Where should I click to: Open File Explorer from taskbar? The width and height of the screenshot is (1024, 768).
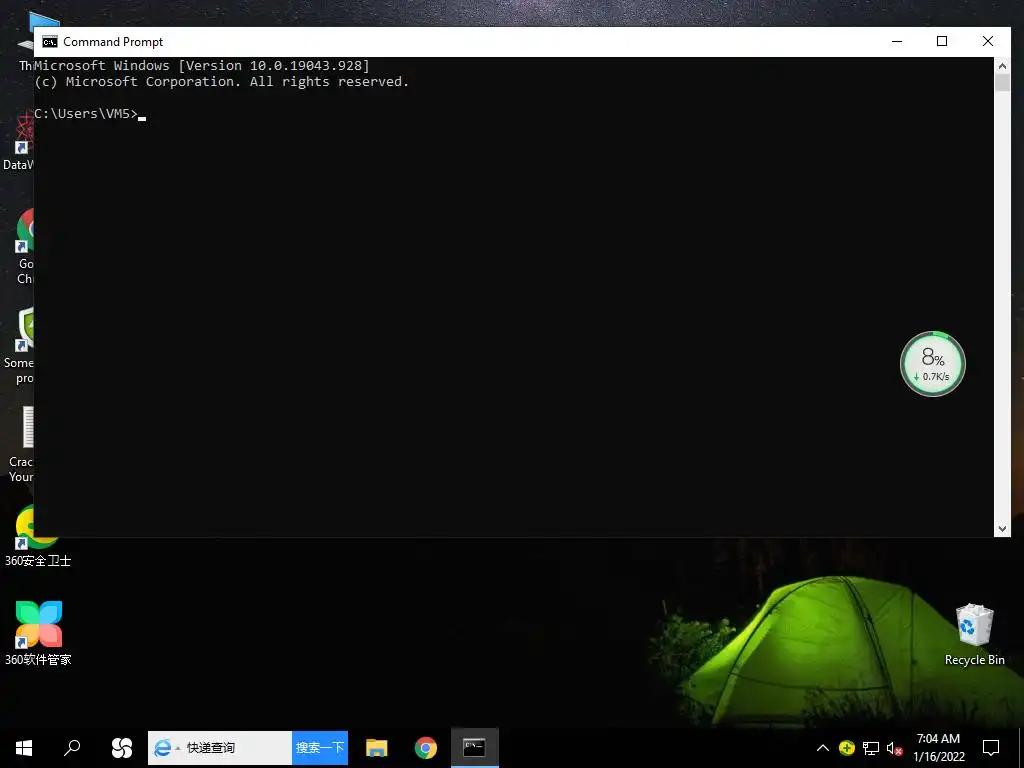point(377,748)
